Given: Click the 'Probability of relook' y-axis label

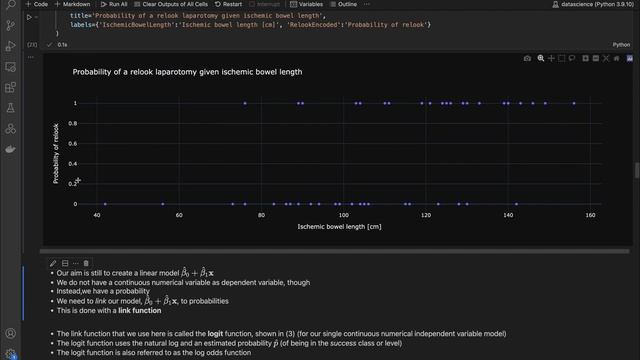Looking at the screenshot, I should coord(56,153).
